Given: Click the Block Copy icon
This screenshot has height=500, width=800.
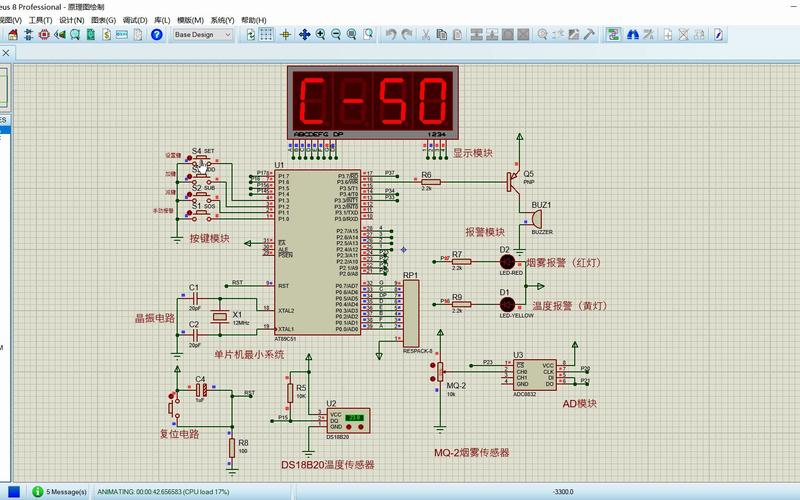Looking at the screenshot, I should click(477, 35).
